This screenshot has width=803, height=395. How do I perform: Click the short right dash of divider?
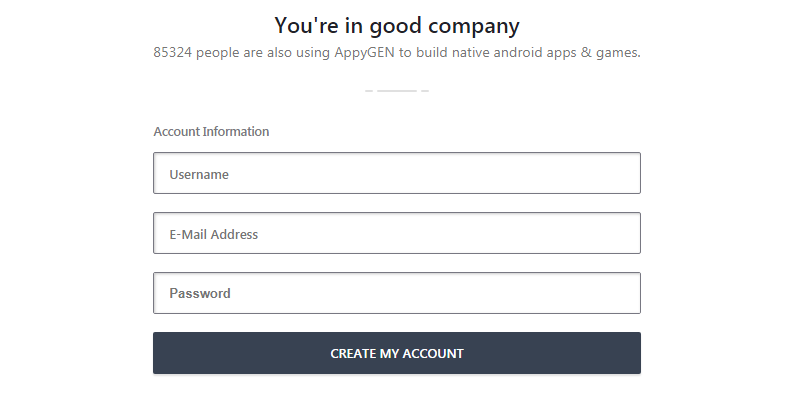(425, 91)
